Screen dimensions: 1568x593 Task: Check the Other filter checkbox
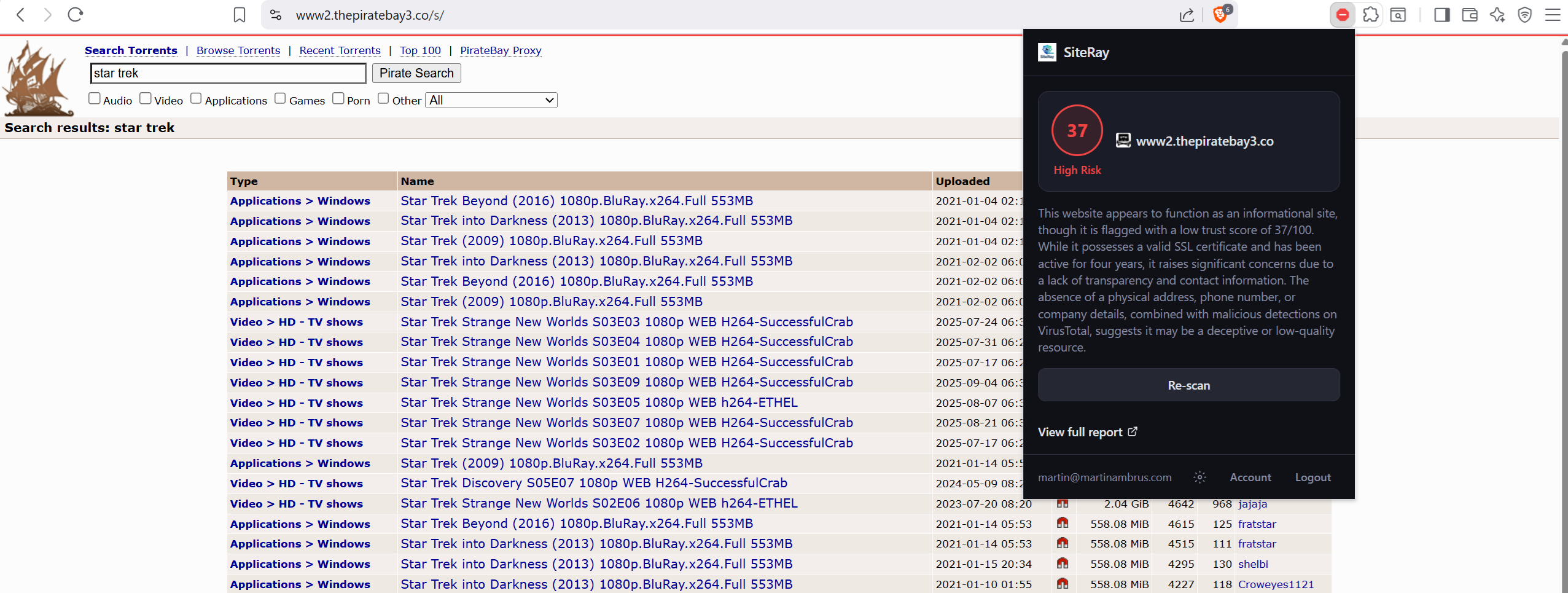[x=383, y=98]
